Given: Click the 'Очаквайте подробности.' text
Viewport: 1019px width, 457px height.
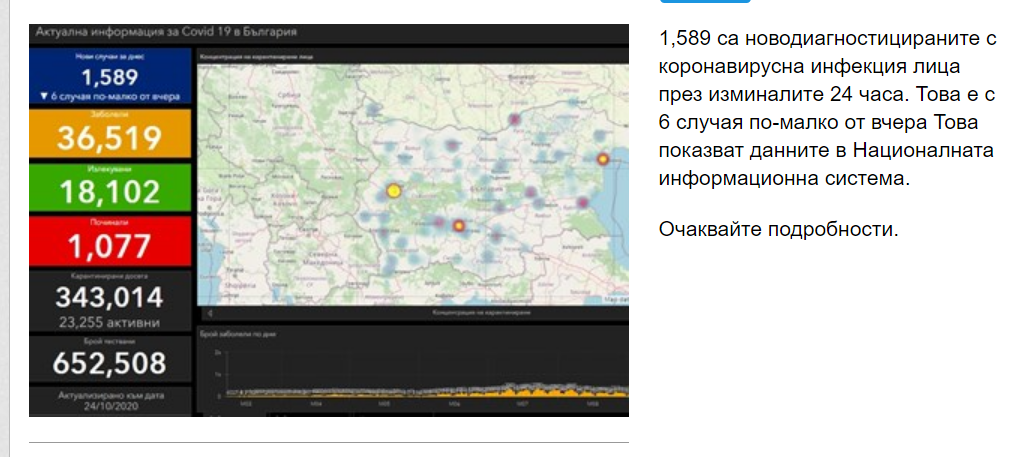Looking at the screenshot, I should click(x=779, y=229).
